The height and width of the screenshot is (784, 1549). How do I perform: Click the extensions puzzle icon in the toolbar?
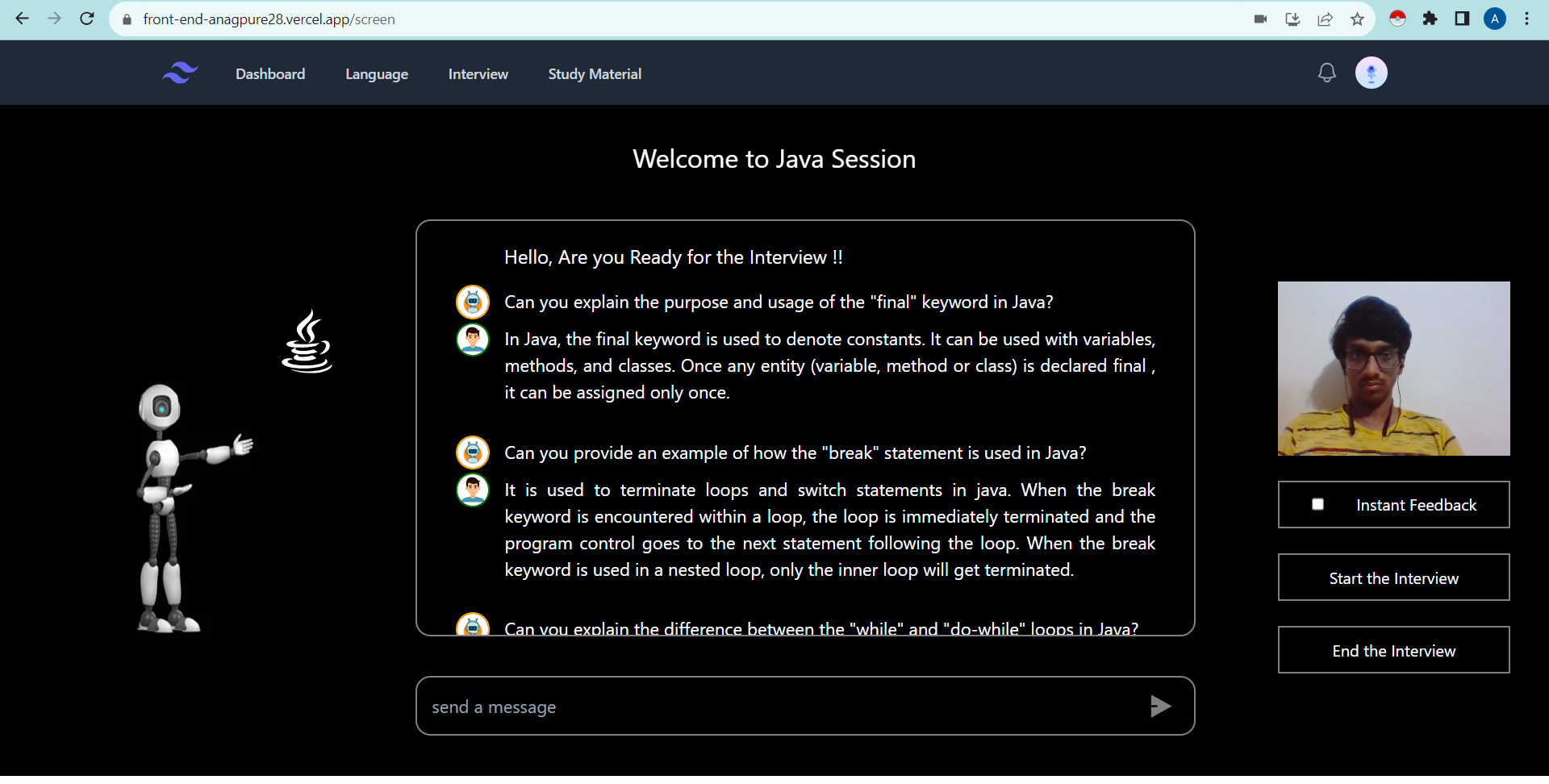tap(1430, 19)
